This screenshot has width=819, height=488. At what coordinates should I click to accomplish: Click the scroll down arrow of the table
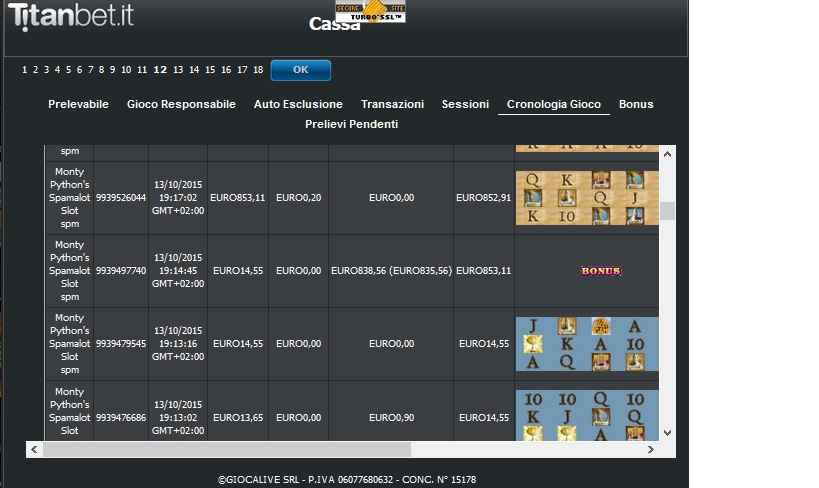tap(667, 433)
